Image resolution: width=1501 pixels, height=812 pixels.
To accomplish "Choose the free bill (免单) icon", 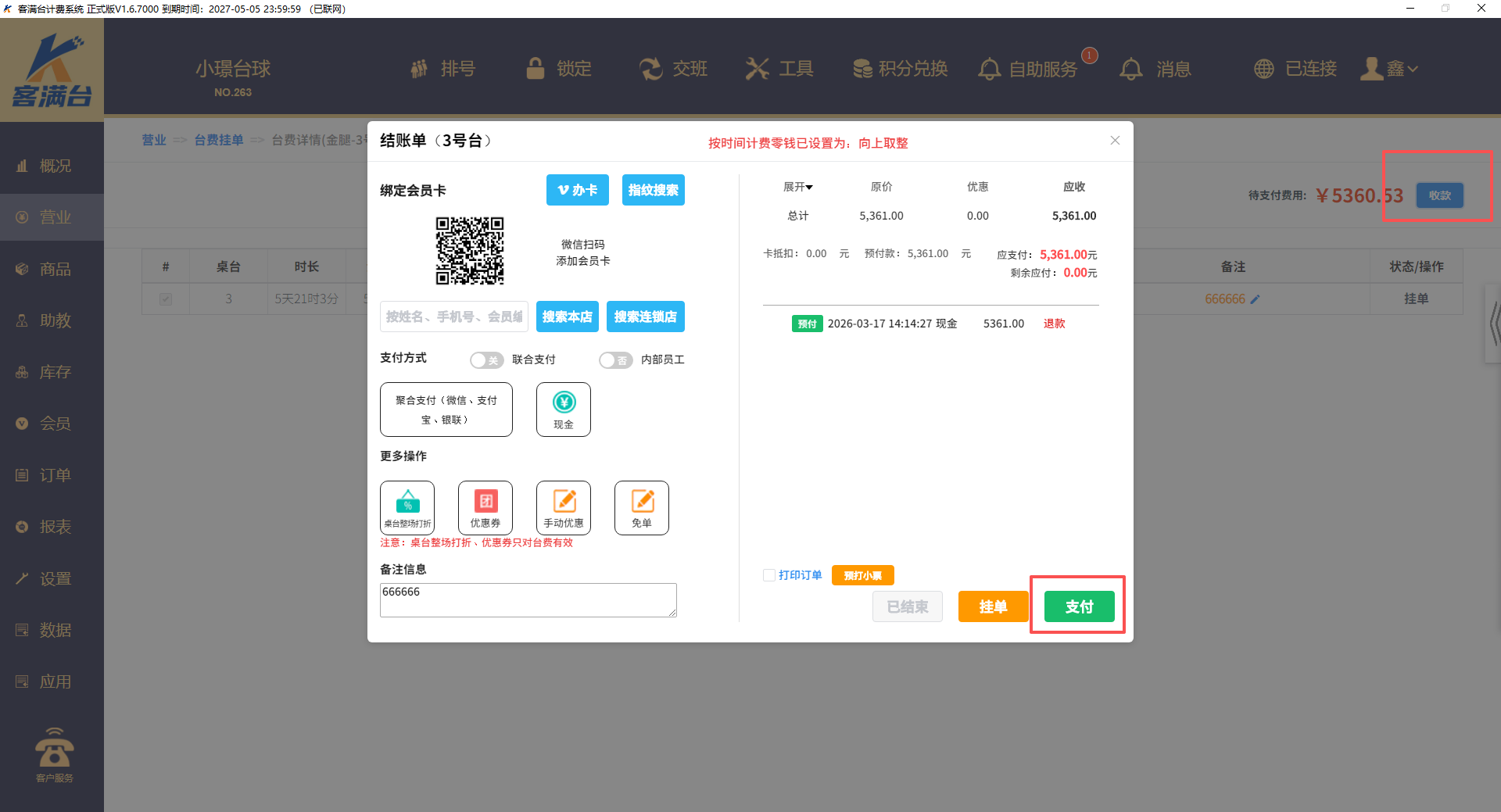I will click(x=641, y=507).
